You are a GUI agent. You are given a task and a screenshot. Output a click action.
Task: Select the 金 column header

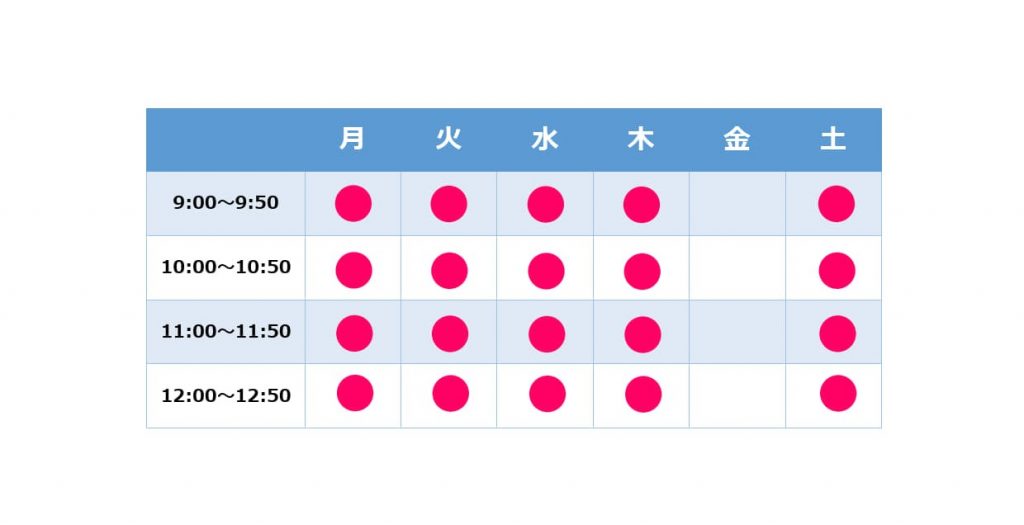coord(737,138)
